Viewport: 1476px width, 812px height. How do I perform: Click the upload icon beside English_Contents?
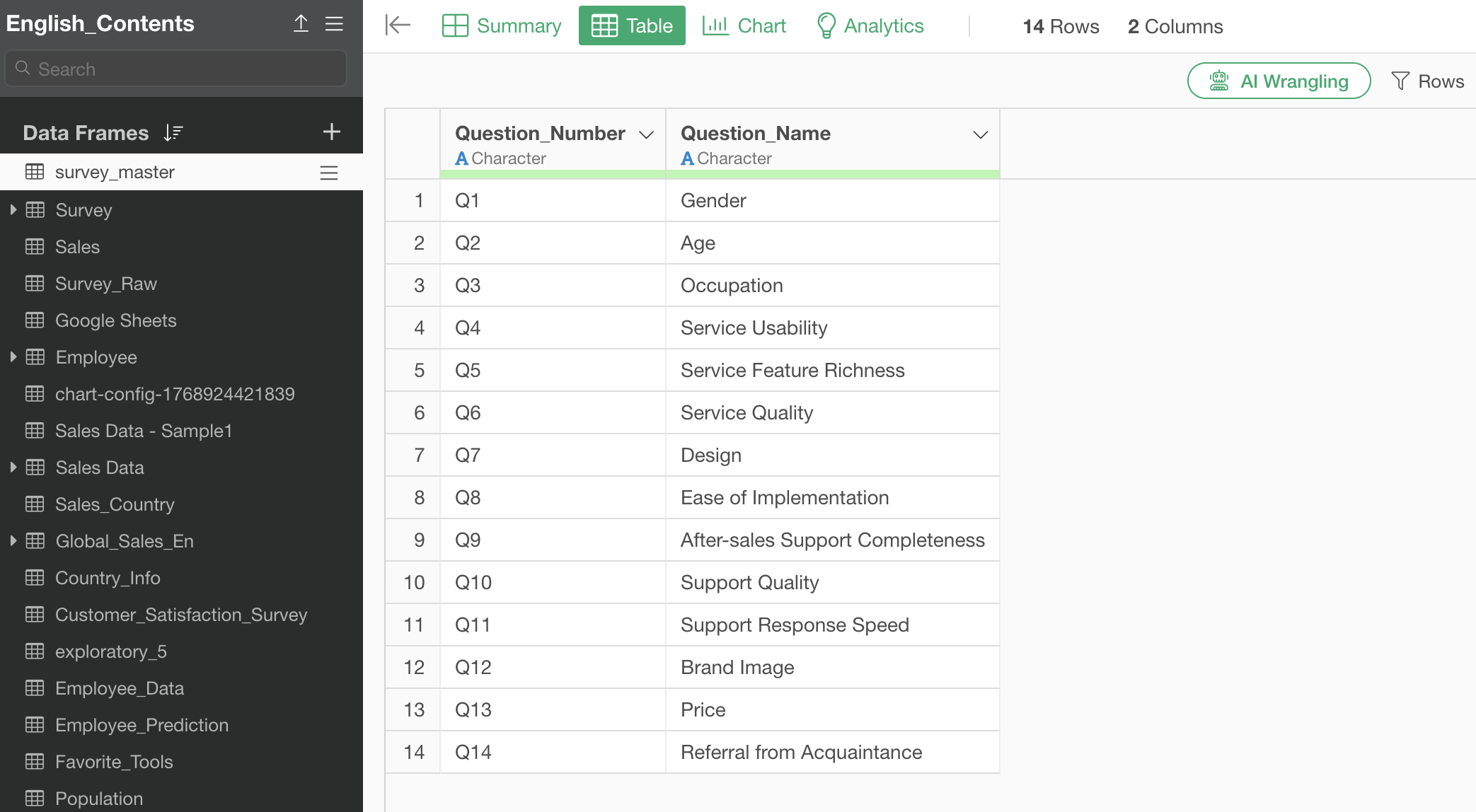301,23
